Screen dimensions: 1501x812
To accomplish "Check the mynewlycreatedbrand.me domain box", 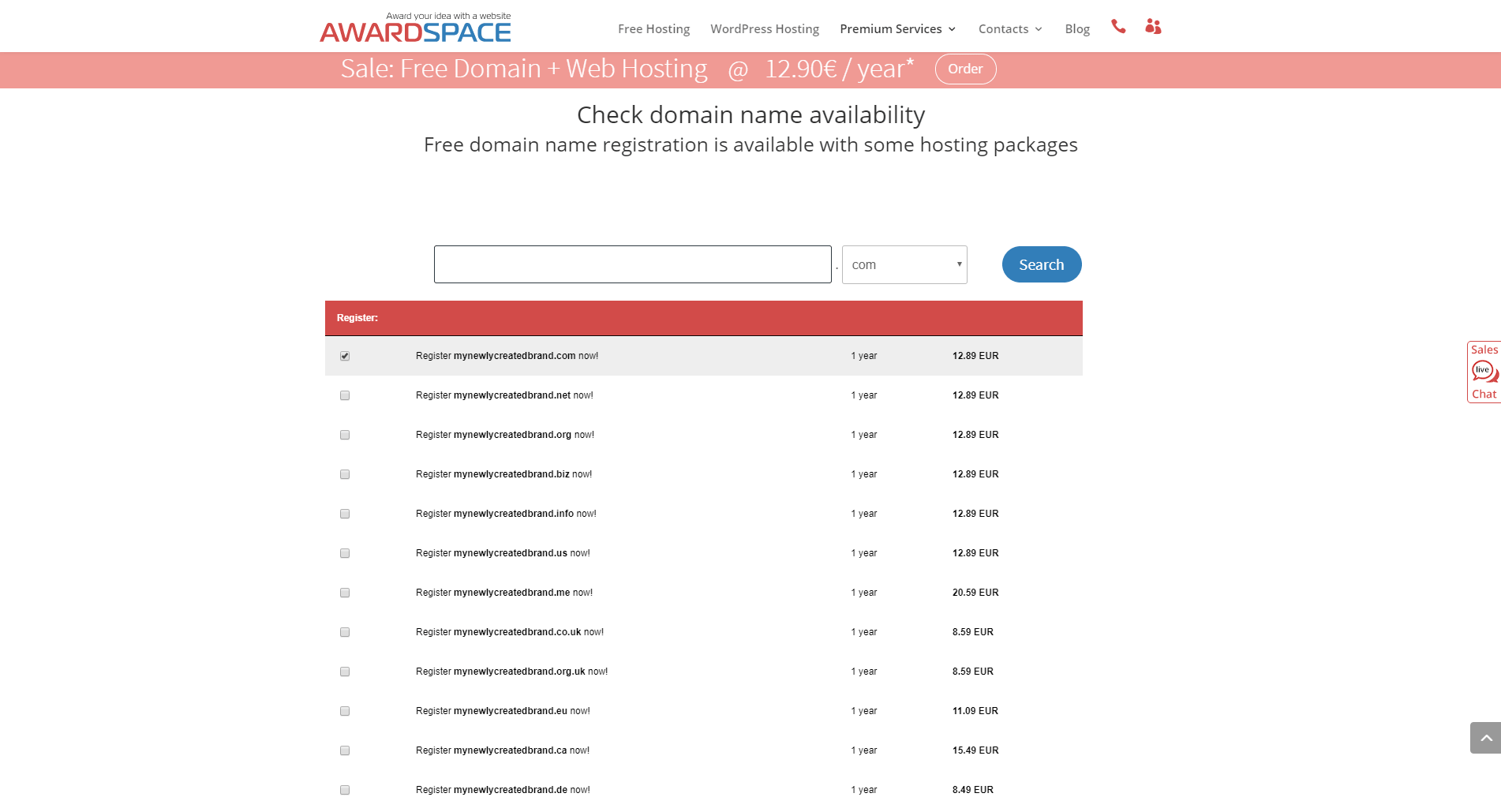I will point(345,593).
